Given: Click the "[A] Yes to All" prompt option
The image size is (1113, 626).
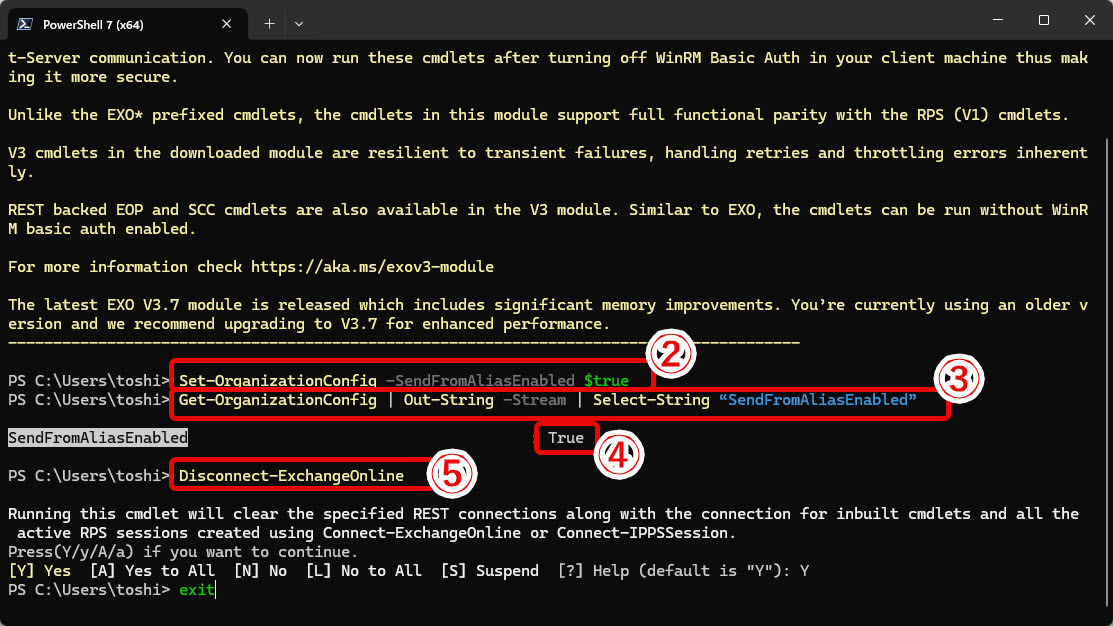Looking at the screenshot, I should [x=152, y=571].
